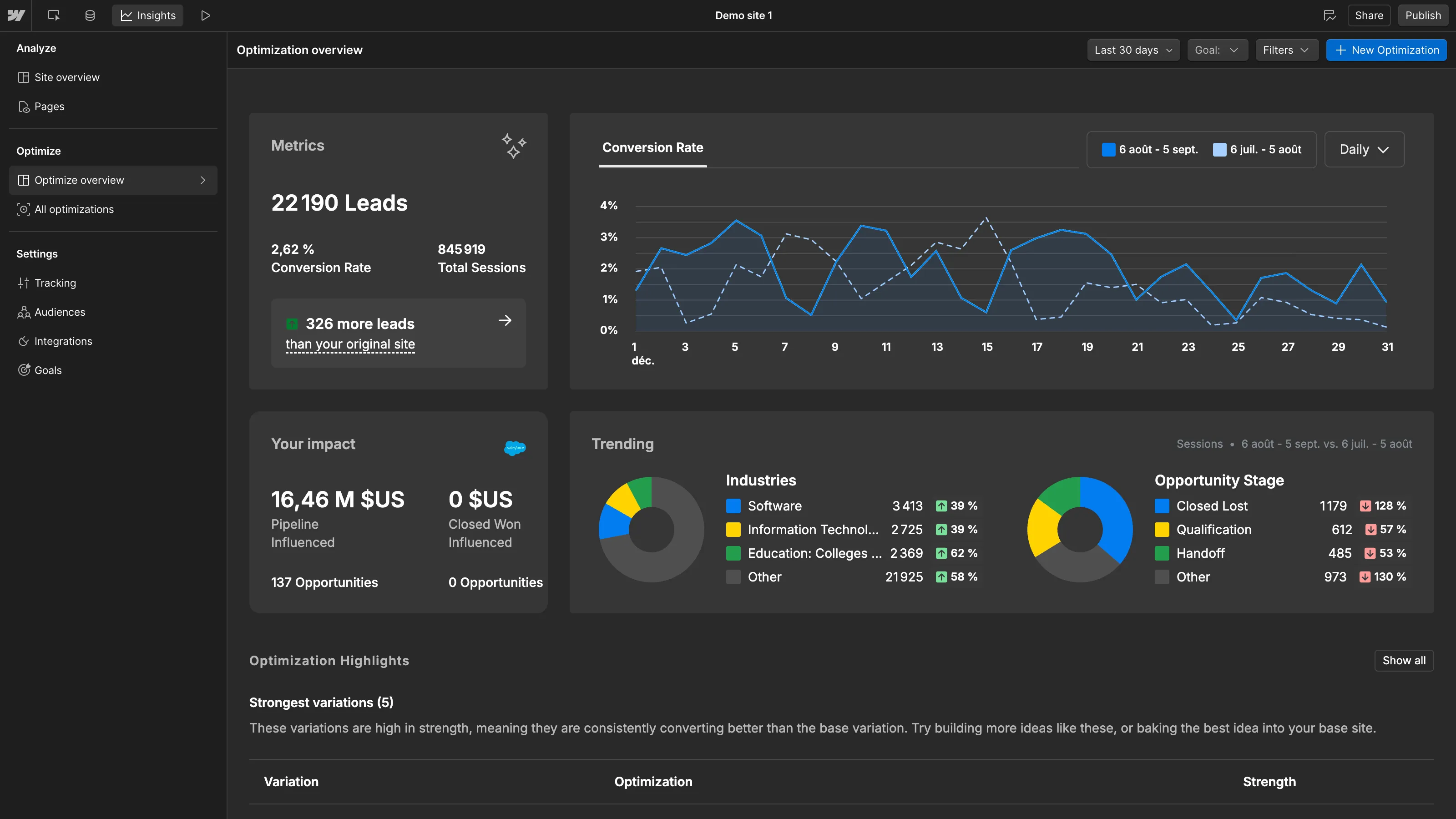Select Optimize overview in sidebar

(x=113, y=180)
